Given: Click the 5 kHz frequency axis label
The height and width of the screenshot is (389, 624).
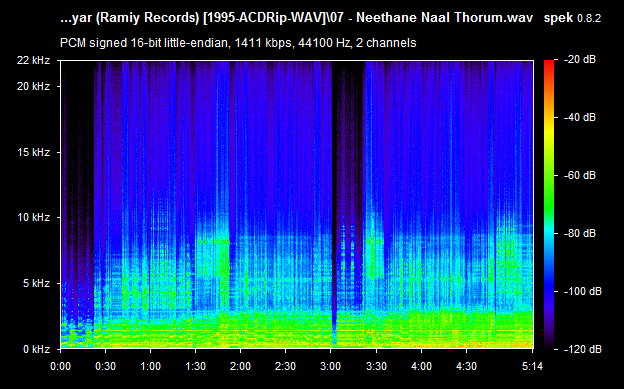Looking at the screenshot, I should click(36, 283).
